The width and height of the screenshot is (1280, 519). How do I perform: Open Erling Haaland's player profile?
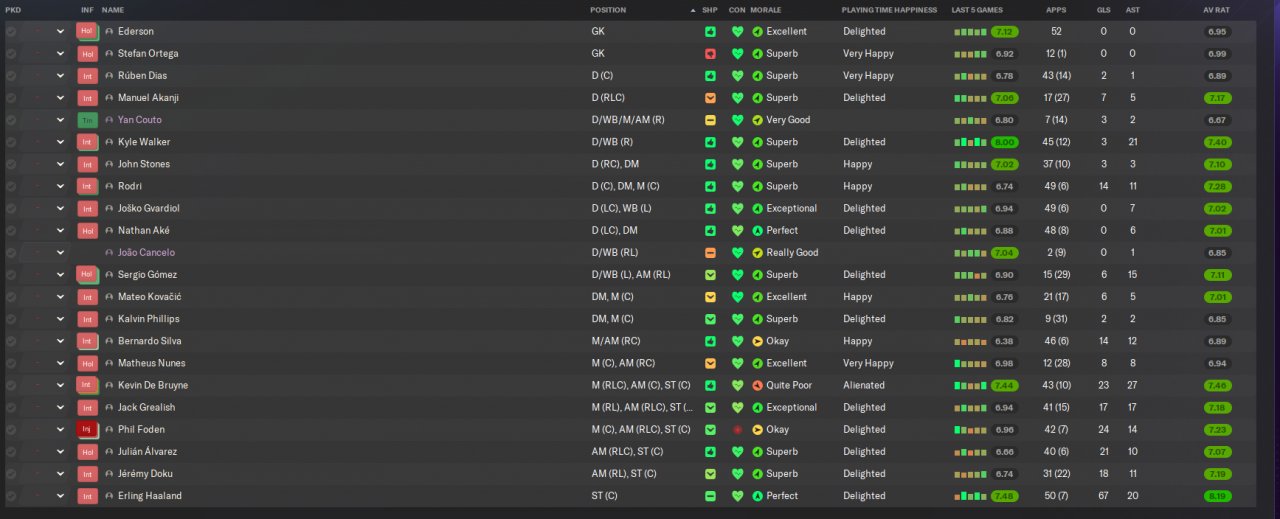click(150, 496)
